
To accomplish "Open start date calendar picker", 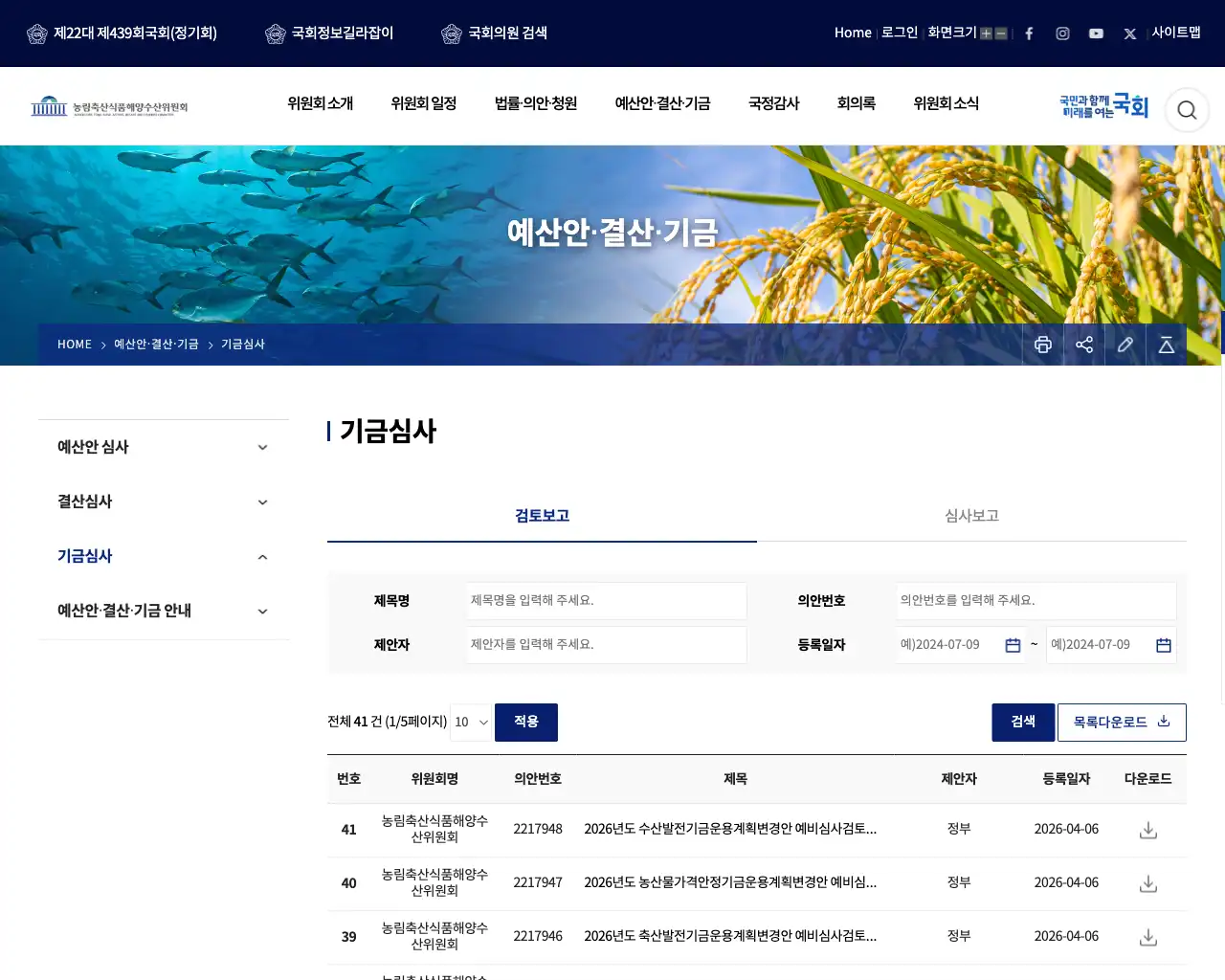I will click(x=1013, y=645).
